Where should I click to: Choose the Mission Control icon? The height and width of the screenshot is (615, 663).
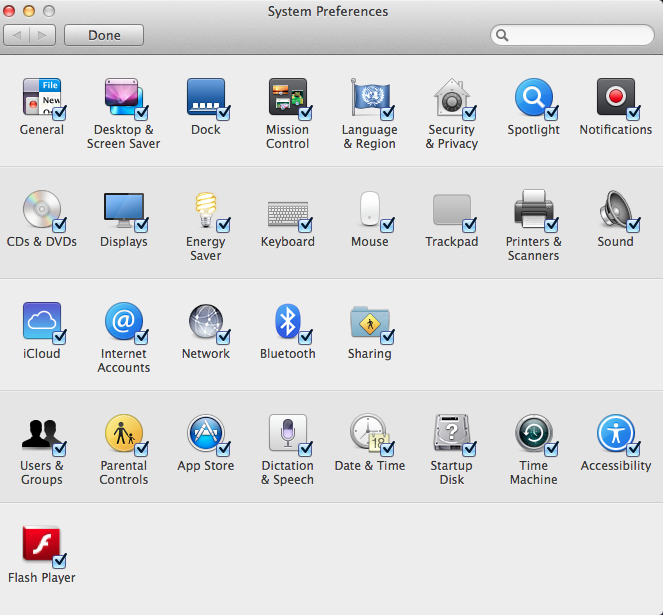click(288, 97)
